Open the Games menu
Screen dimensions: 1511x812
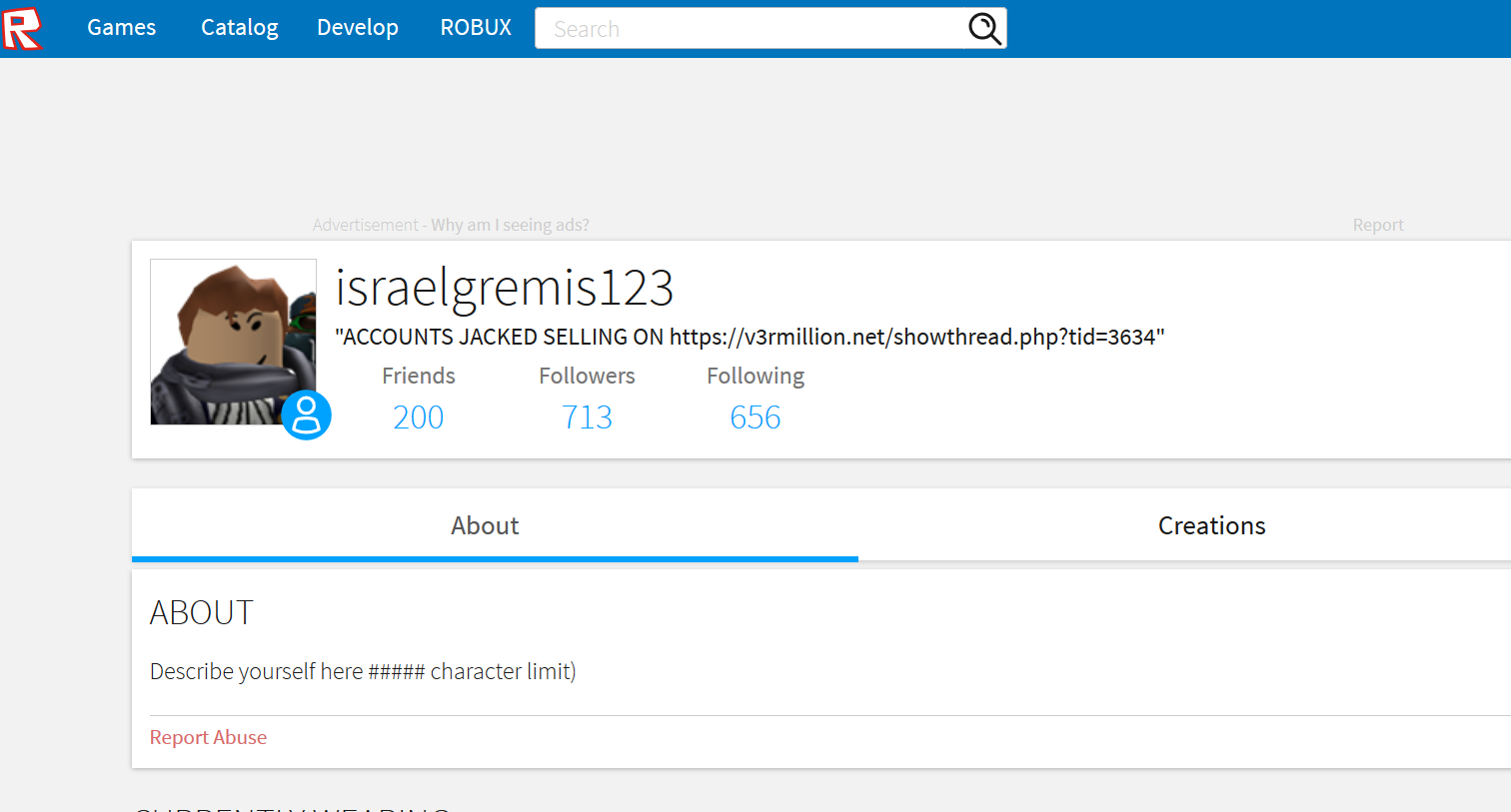121,28
